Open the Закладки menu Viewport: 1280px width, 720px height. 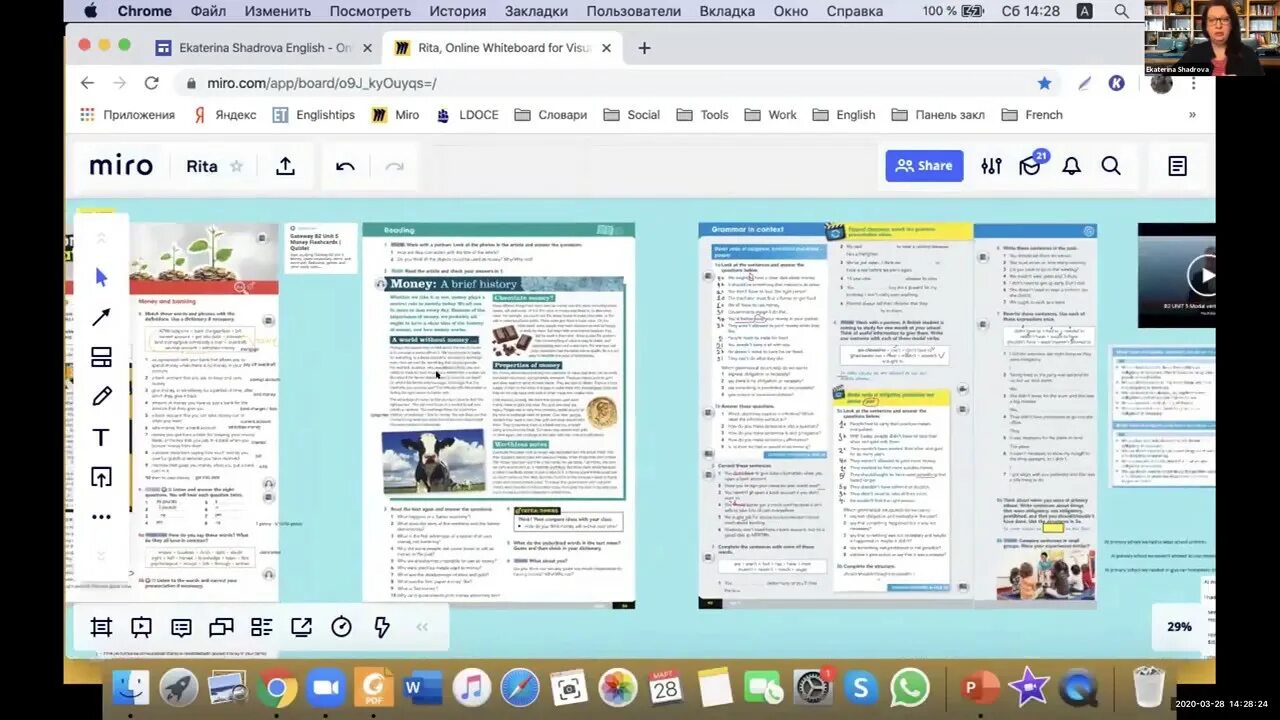[x=536, y=11]
